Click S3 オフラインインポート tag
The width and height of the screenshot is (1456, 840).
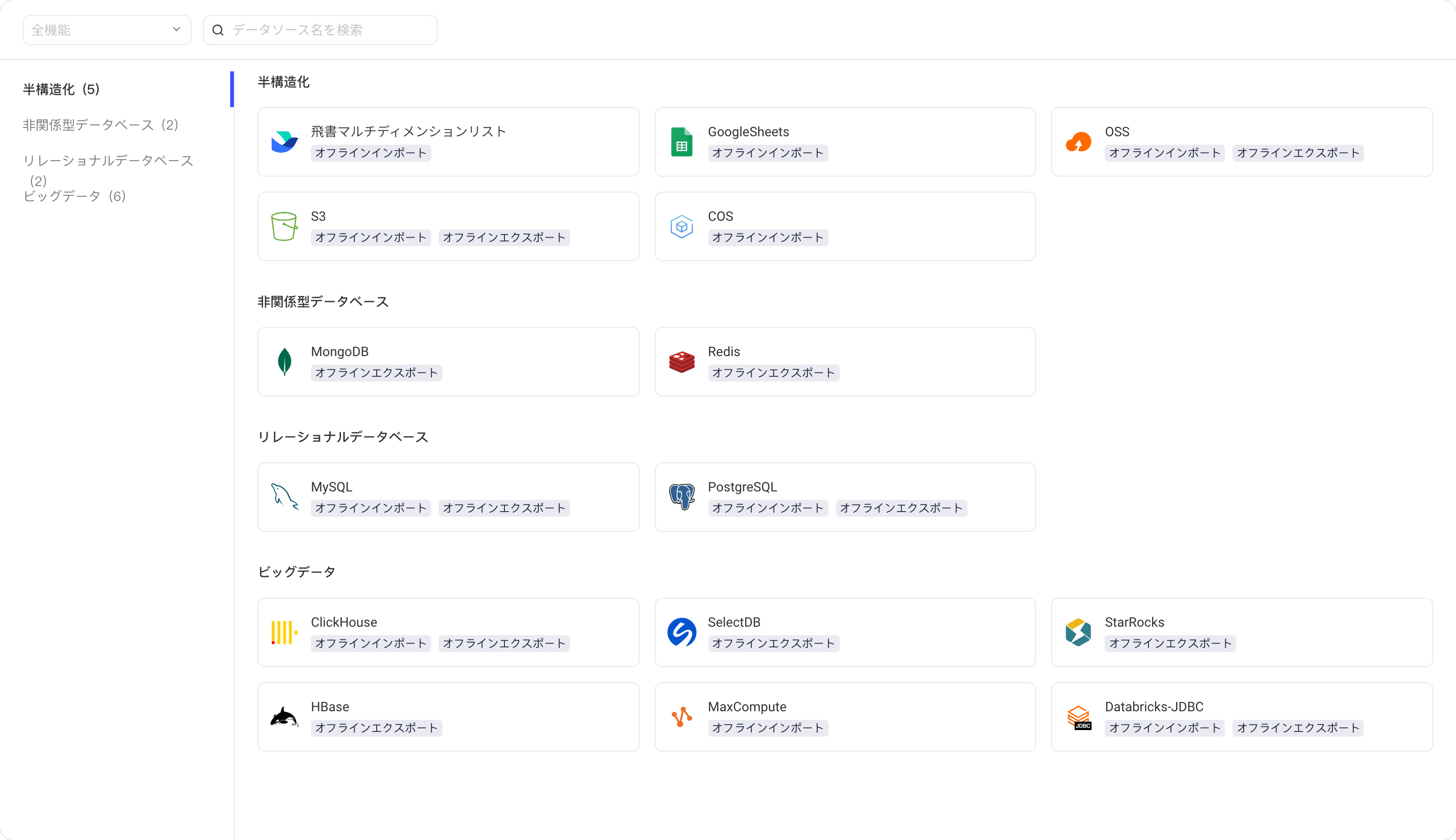tap(371, 238)
